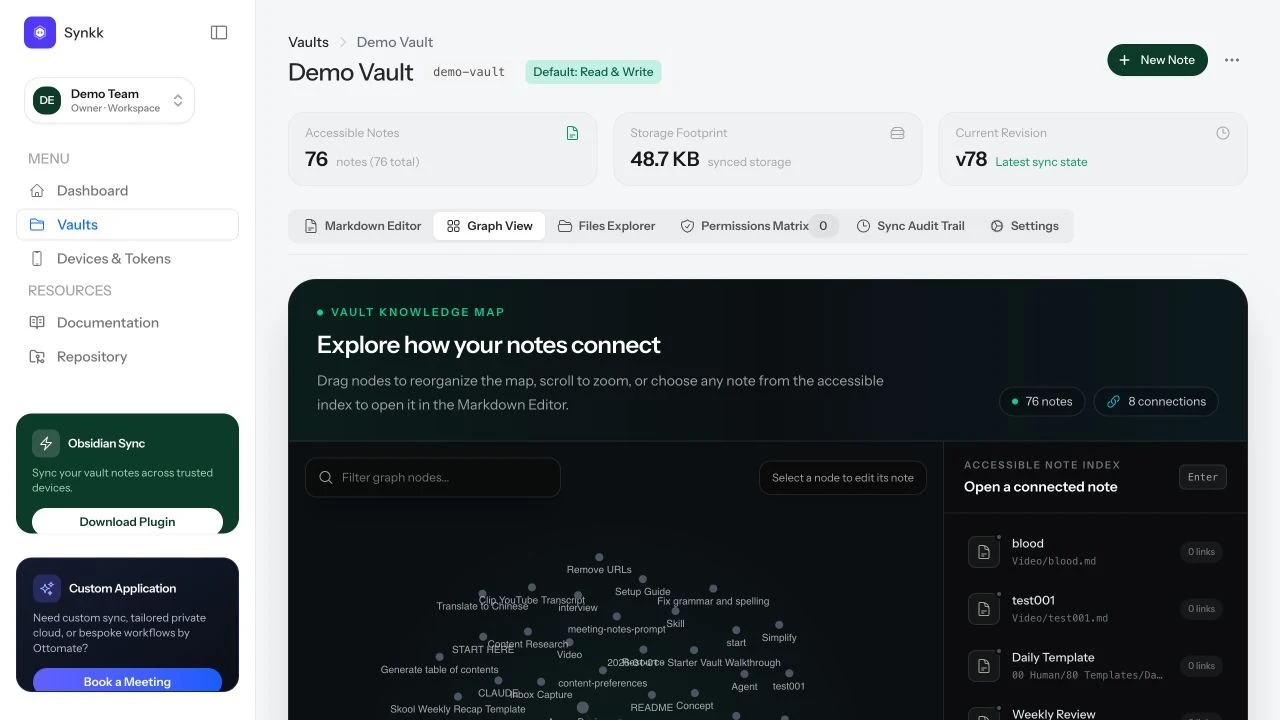Image resolution: width=1280 pixels, height=720 pixels.
Task: Download the Obsidian plugin
Action: click(x=127, y=521)
